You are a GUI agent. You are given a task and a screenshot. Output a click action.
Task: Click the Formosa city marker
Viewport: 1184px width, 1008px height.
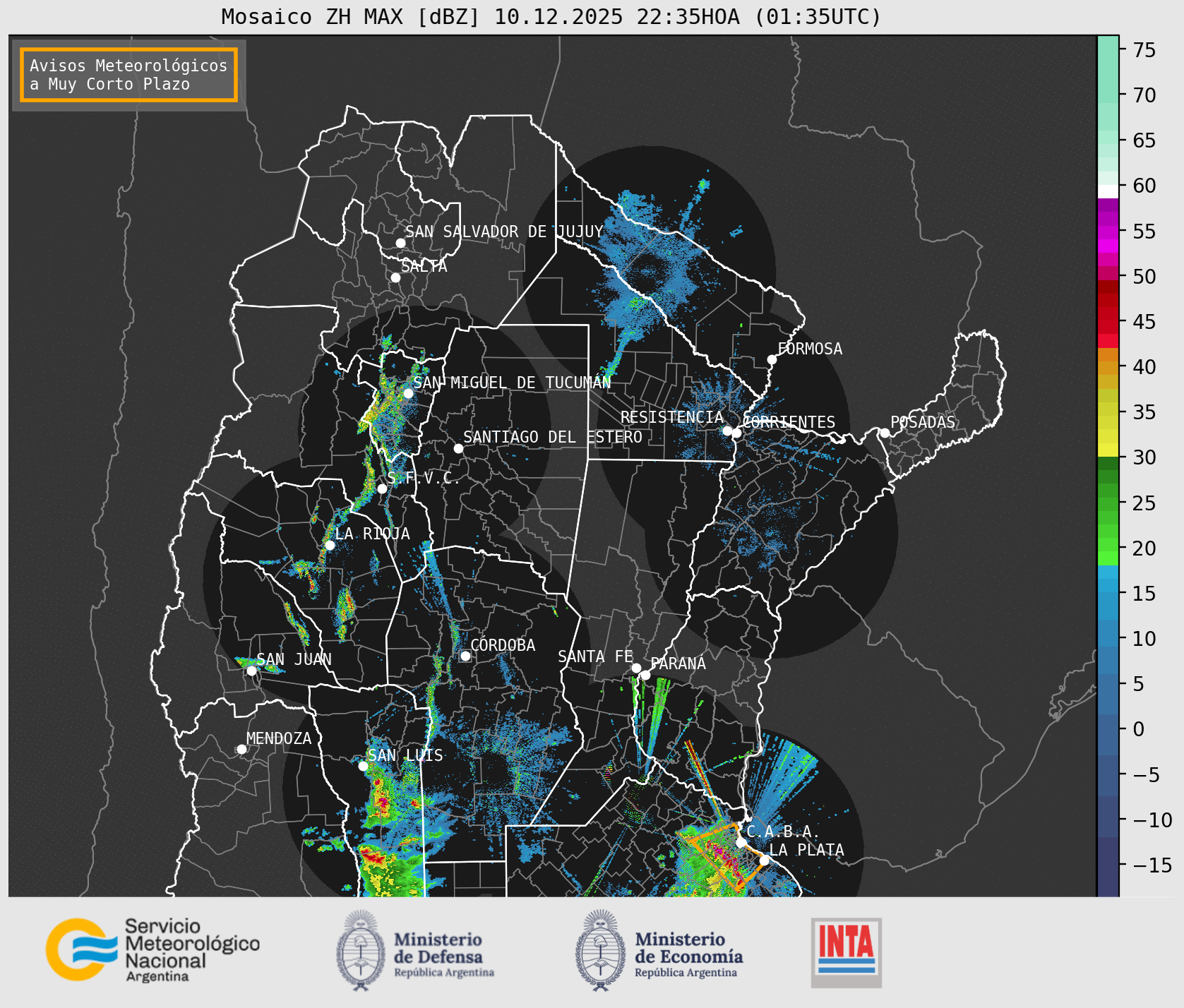772,359
